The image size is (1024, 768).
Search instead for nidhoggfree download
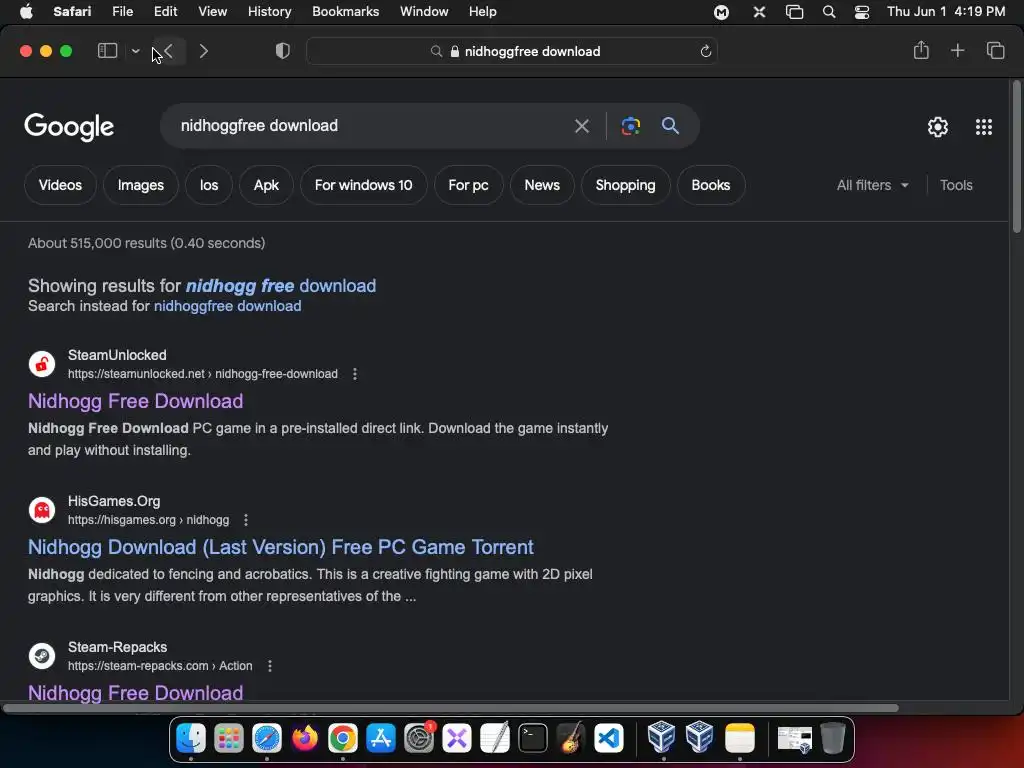[x=227, y=306]
